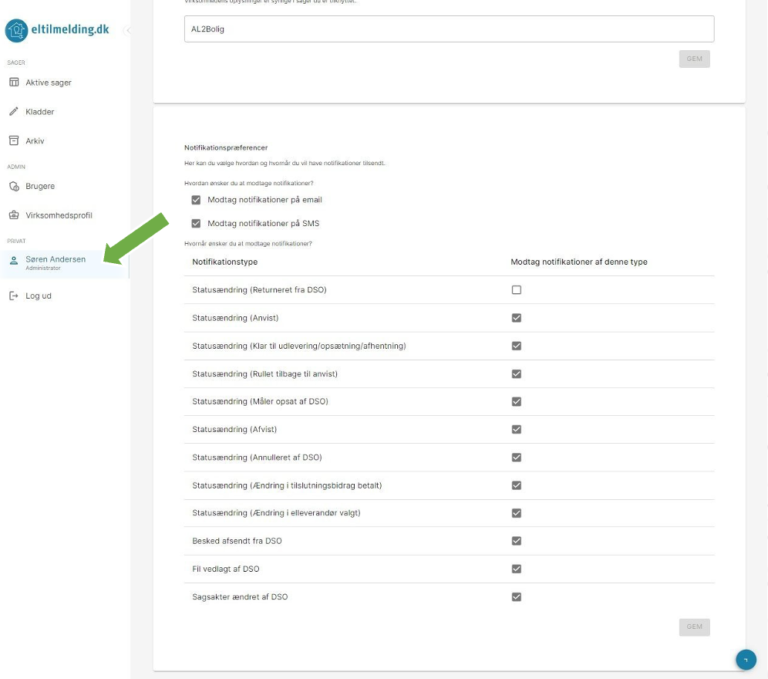Uncheck Annulleret af DSO checkbox
Image resolution: width=768 pixels, height=679 pixels.
(516, 458)
